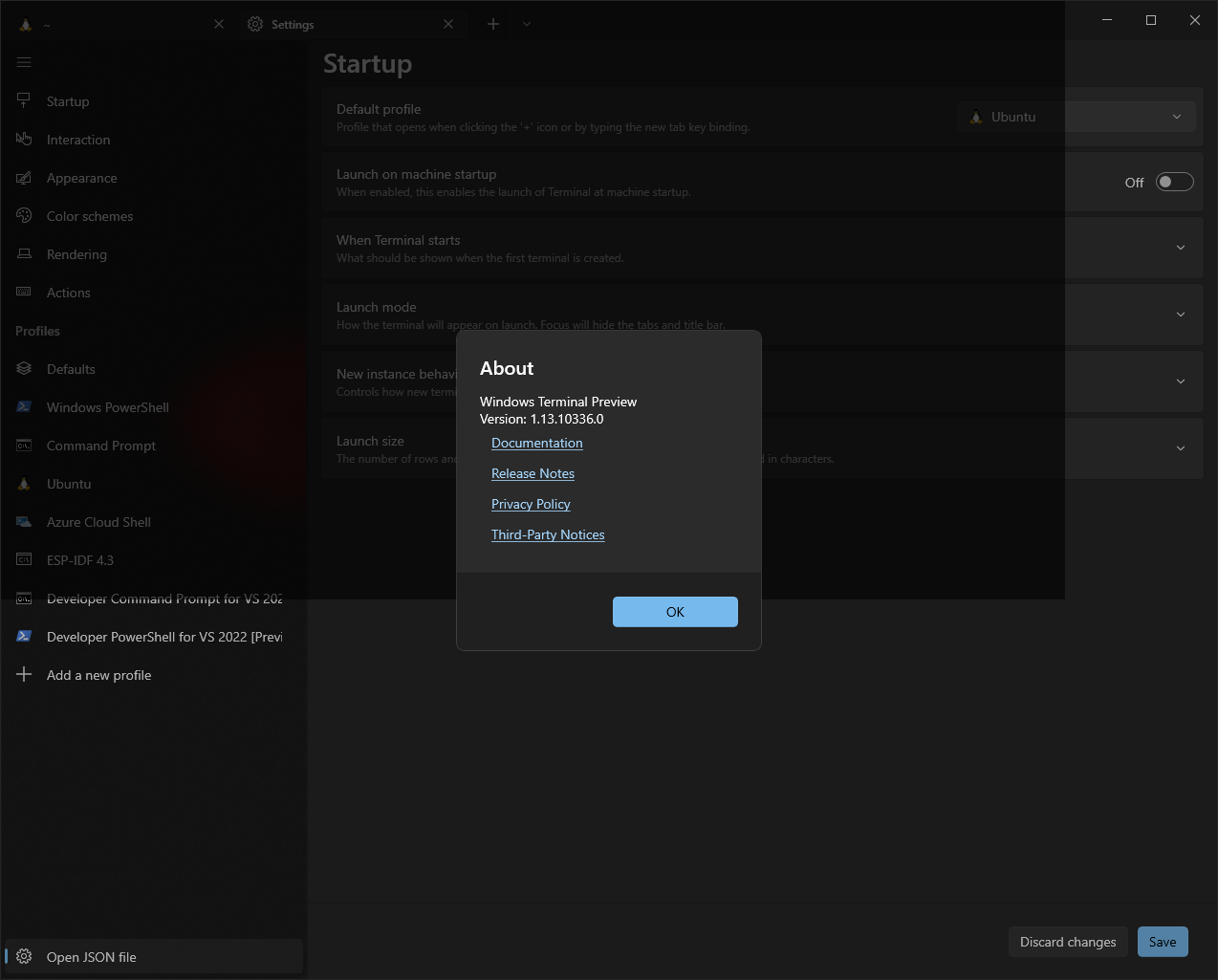Click the plus icon for Add a new profile
Image resolution: width=1218 pixels, height=980 pixels.
click(x=24, y=674)
